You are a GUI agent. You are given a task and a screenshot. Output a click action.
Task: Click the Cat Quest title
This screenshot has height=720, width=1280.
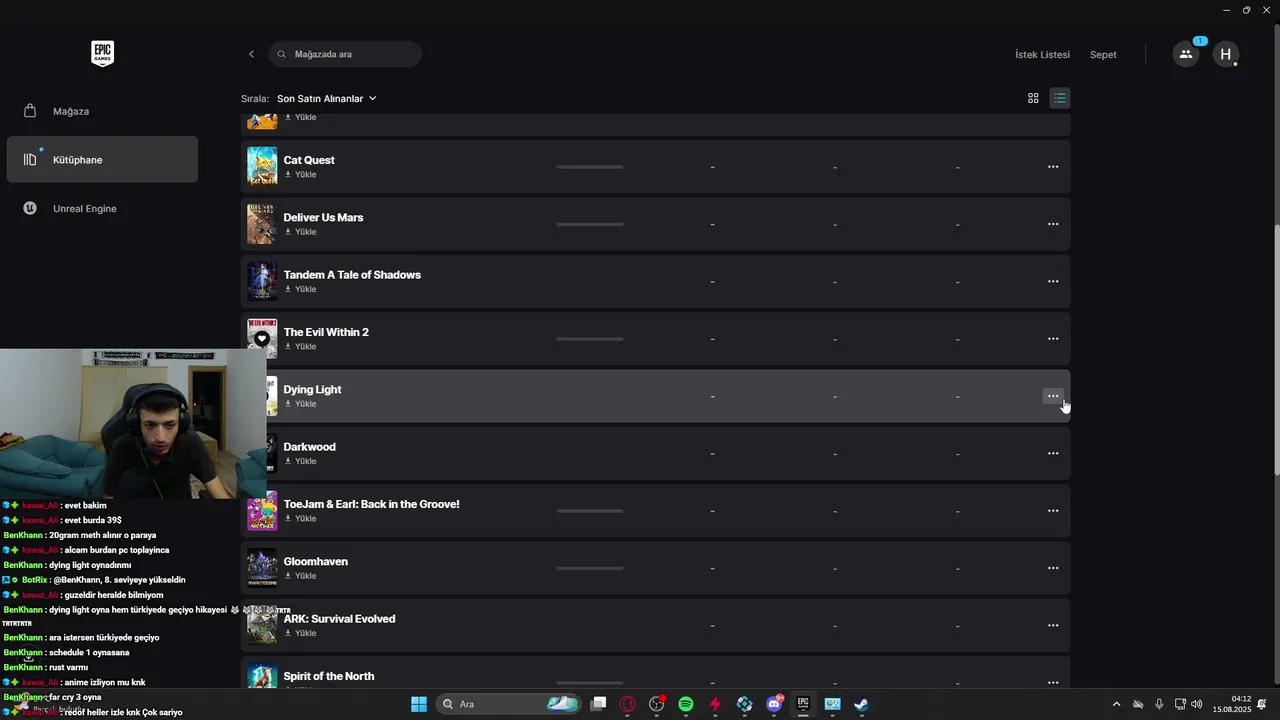click(x=309, y=160)
